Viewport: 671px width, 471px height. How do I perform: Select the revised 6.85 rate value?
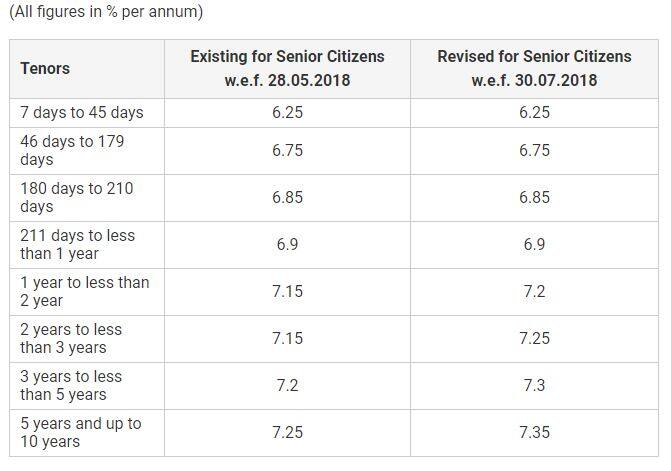coord(534,197)
